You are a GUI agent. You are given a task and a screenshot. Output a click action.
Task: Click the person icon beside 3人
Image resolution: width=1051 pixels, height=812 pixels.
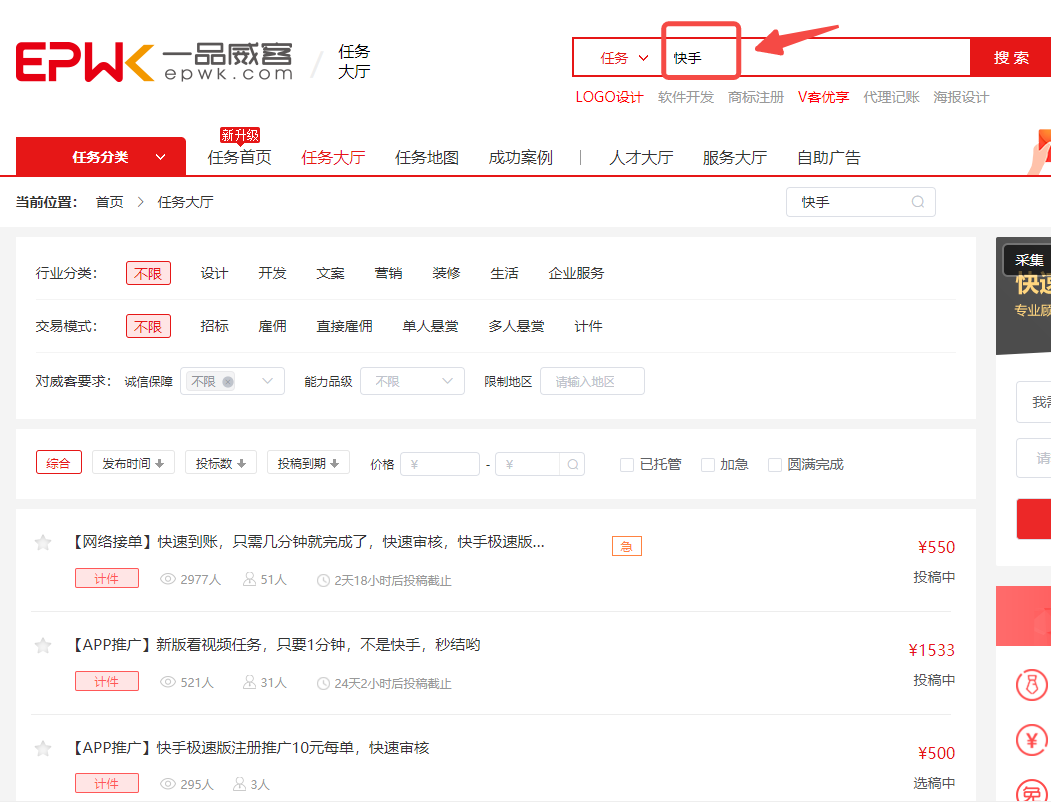(x=239, y=783)
